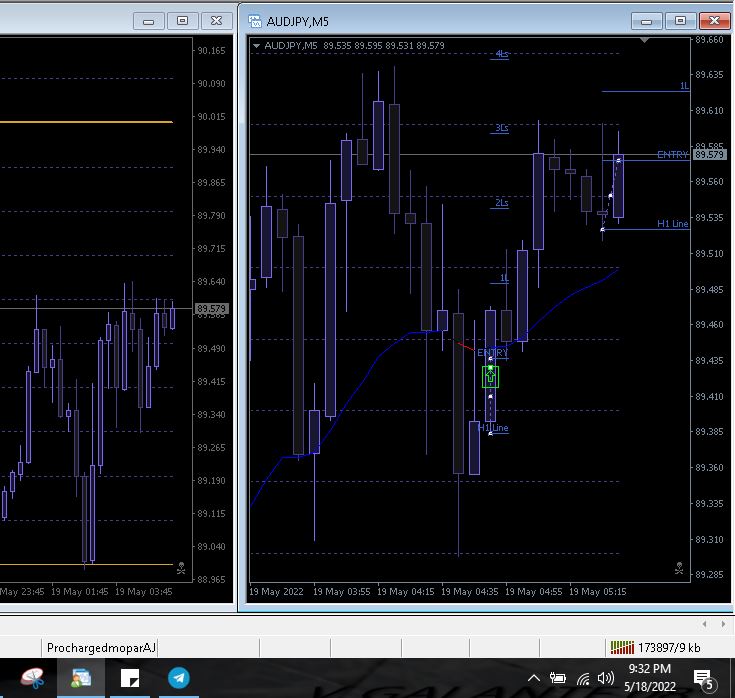Click the AUDJPY chart window title icon
This screenshot has width=735, height=698.
click(255, 21)
